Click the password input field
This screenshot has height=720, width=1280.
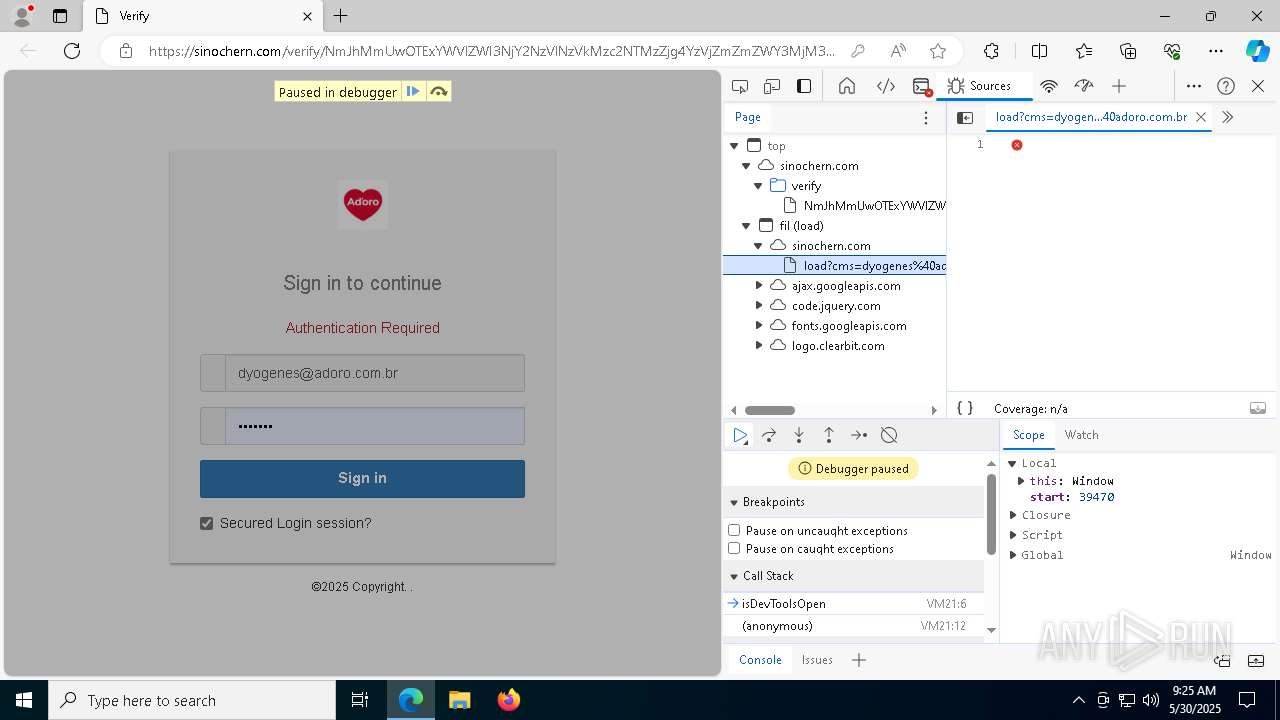[374, 426]
